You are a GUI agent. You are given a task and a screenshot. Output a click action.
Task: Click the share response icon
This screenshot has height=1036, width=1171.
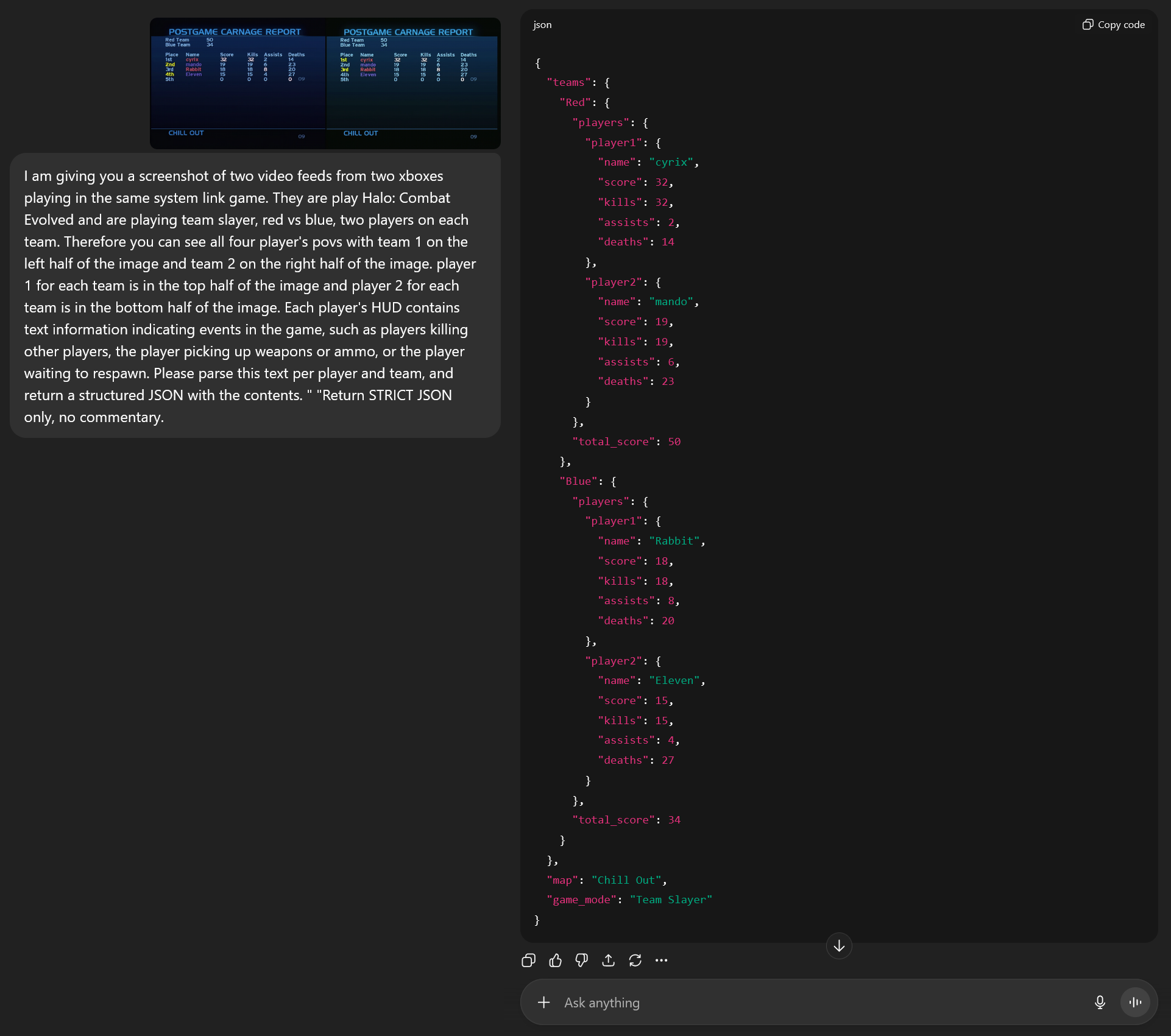pyautogui.click(x=608, y=960)
